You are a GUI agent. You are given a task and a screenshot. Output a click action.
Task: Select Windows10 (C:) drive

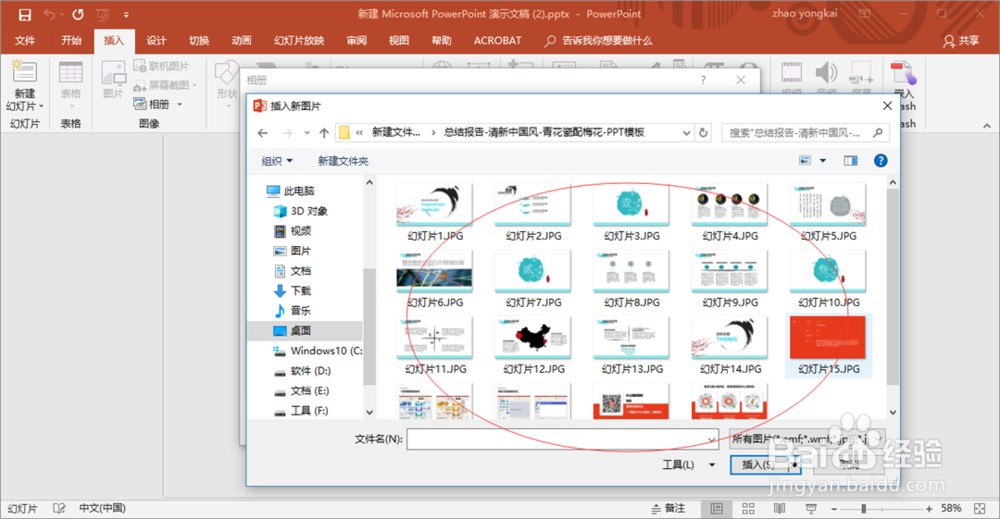tap(317, 351)
